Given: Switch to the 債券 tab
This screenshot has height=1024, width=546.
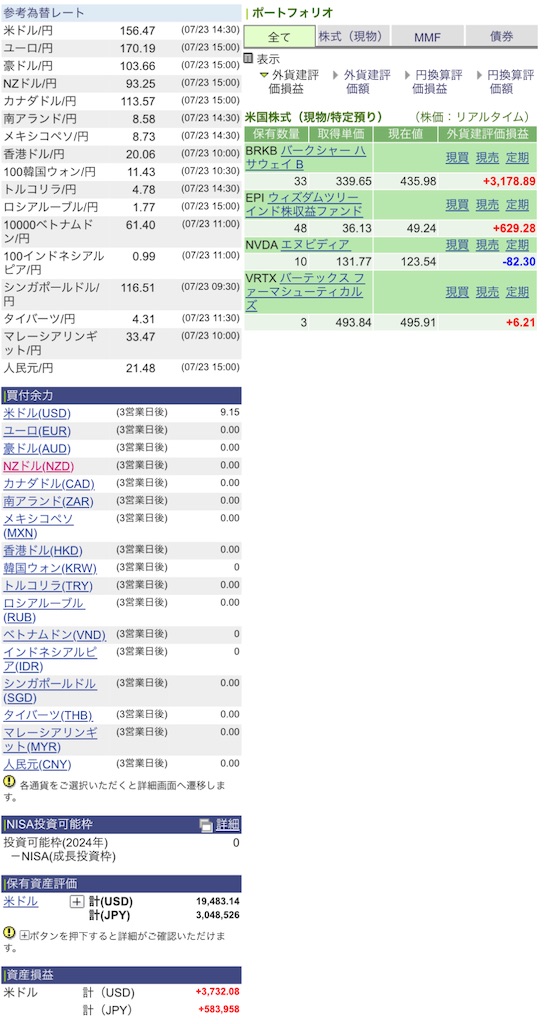Looking at the screenshot, I should point(501,37).
